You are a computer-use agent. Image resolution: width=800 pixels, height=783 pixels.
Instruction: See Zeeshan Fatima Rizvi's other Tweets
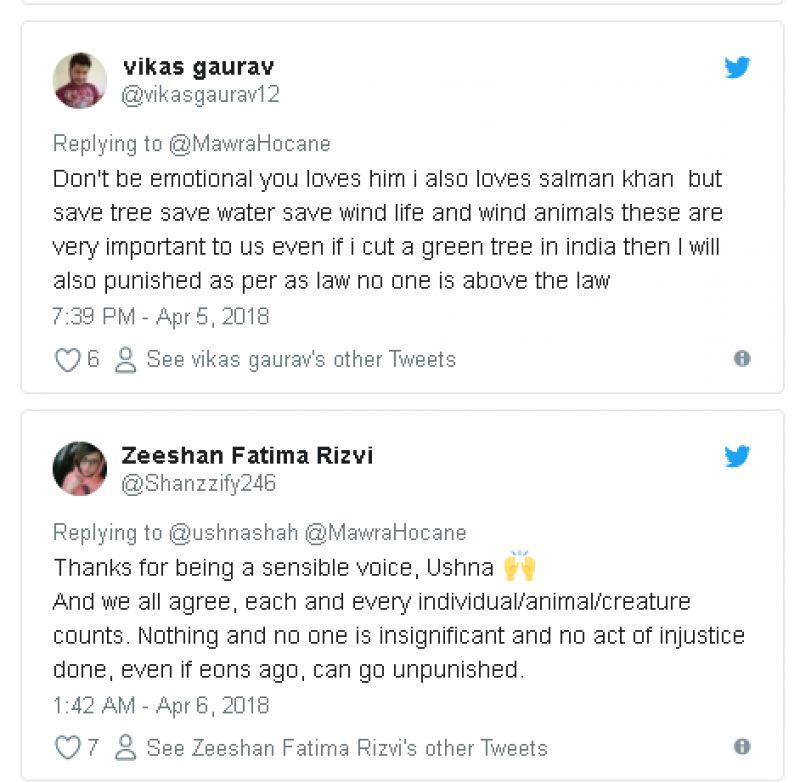347,748
